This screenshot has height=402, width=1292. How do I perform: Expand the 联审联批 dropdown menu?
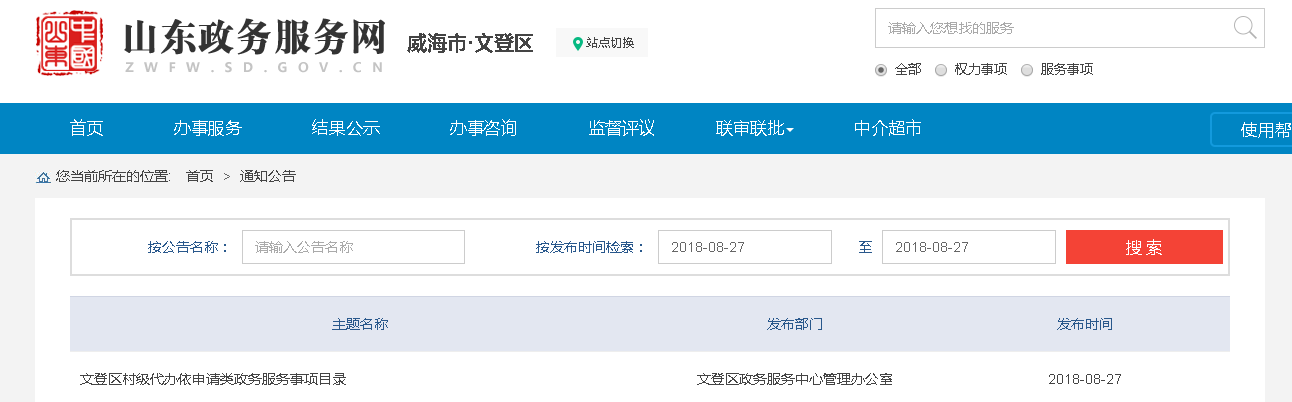click(754, 129)
